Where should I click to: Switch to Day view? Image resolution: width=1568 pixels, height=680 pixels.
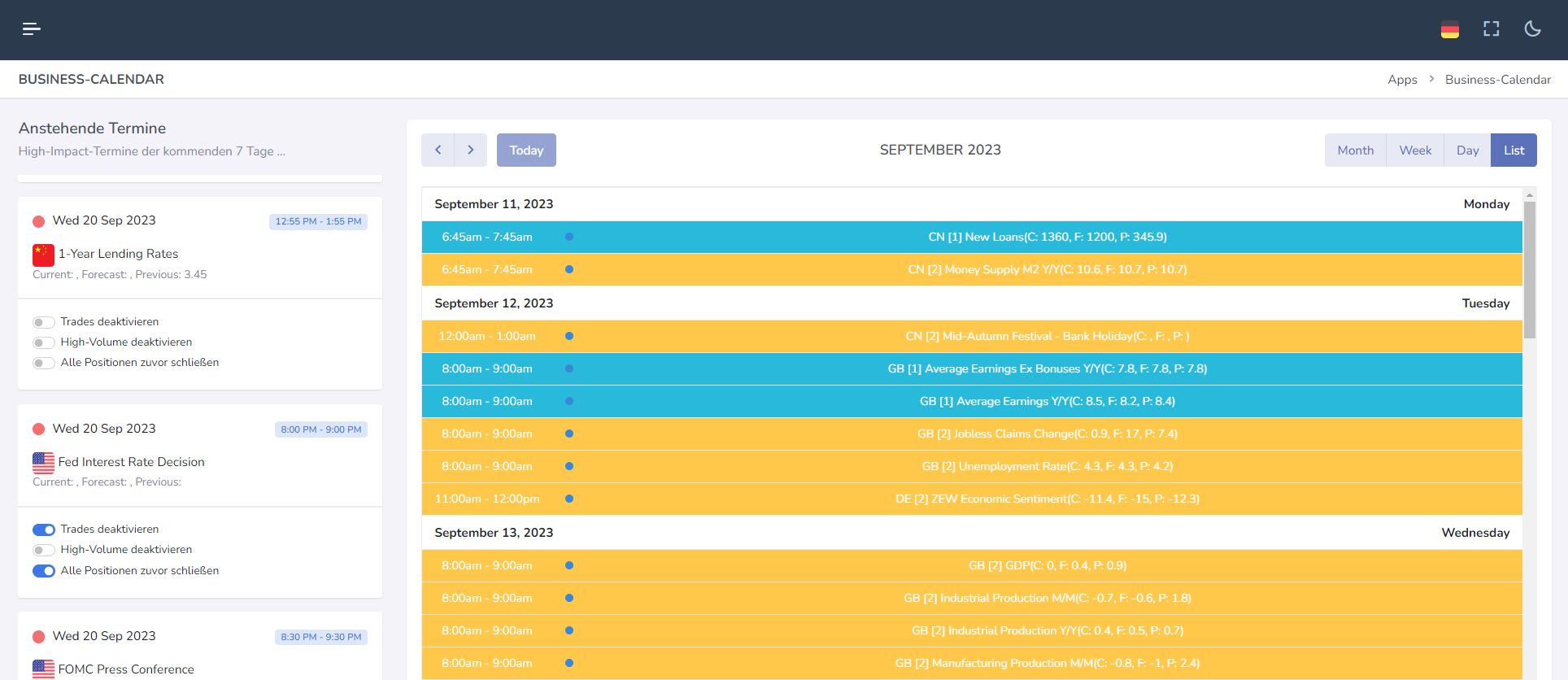(x=1467, y=150)
